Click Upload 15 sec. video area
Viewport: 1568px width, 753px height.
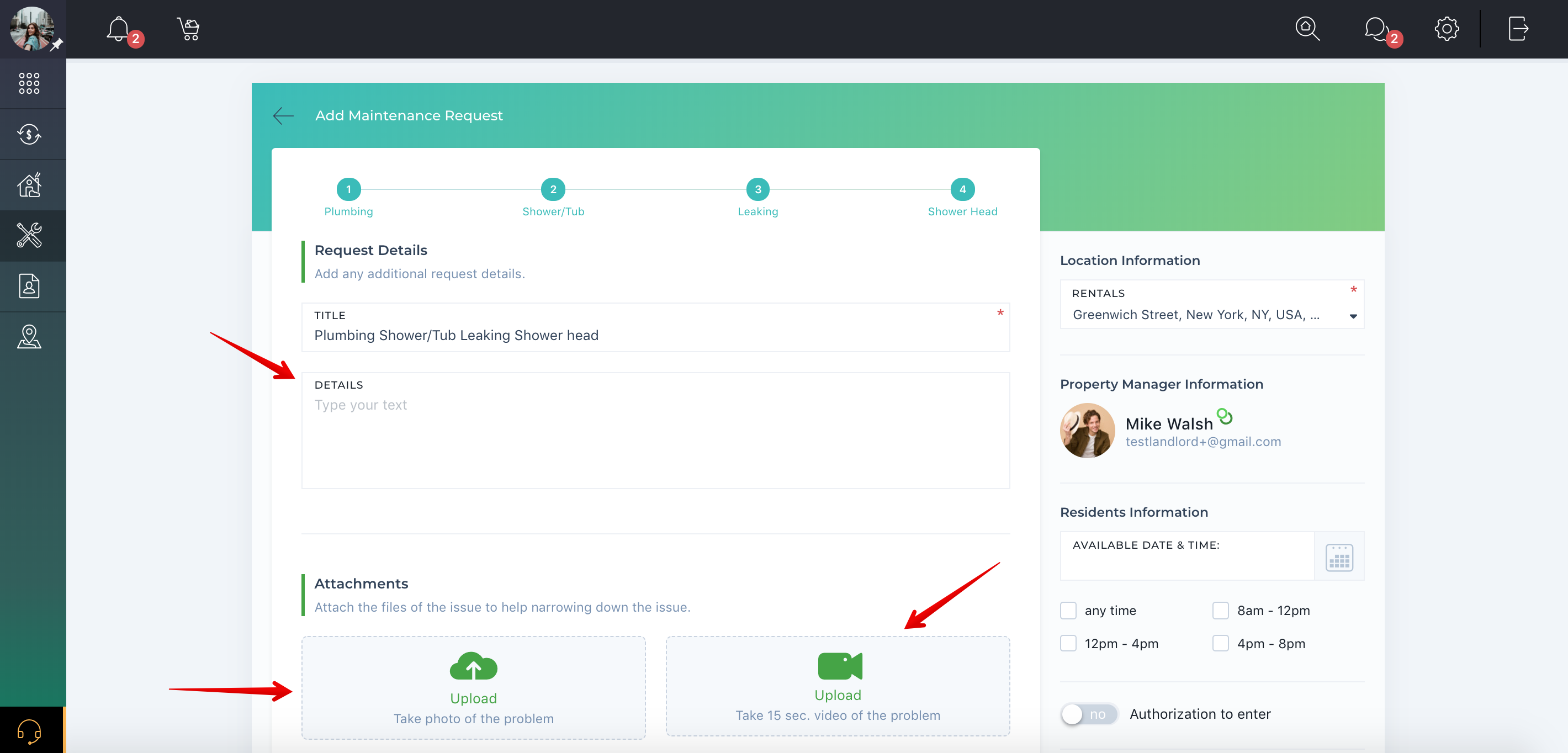point(838,686)
